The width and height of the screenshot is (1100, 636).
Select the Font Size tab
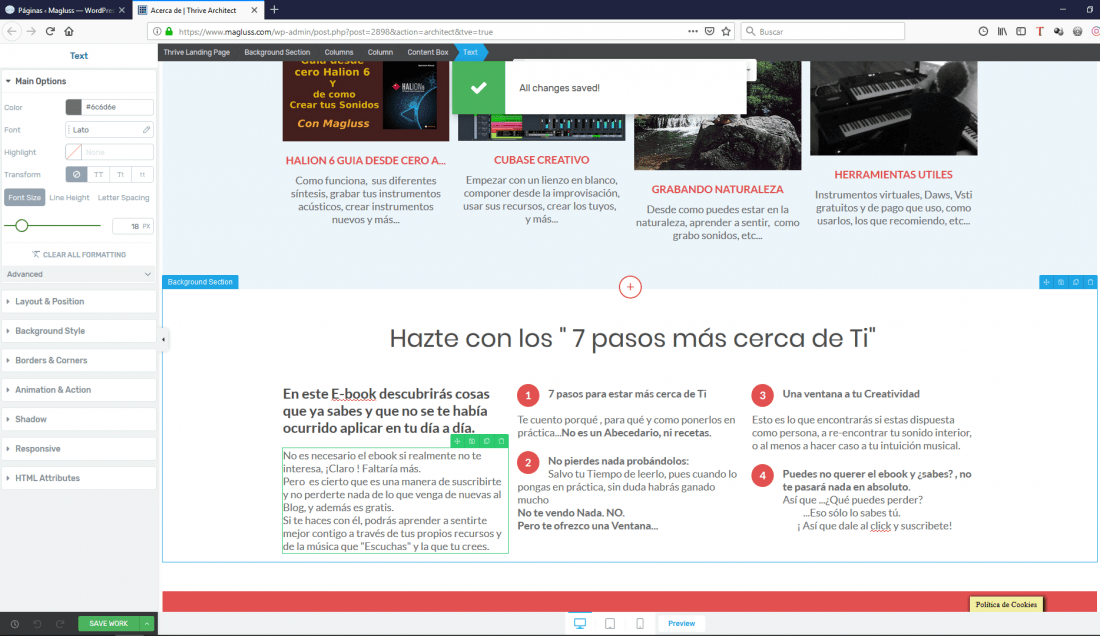point(25,198)
